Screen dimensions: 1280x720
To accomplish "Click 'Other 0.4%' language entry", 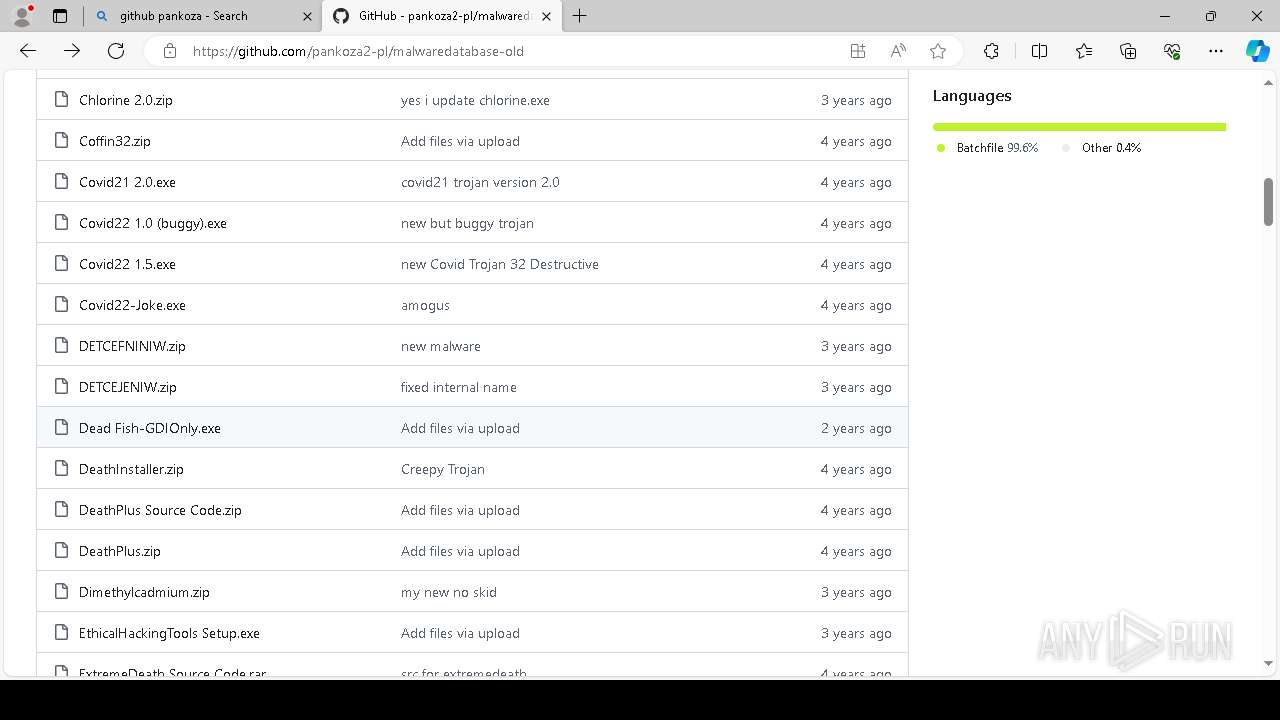I will click(1111, 147).
